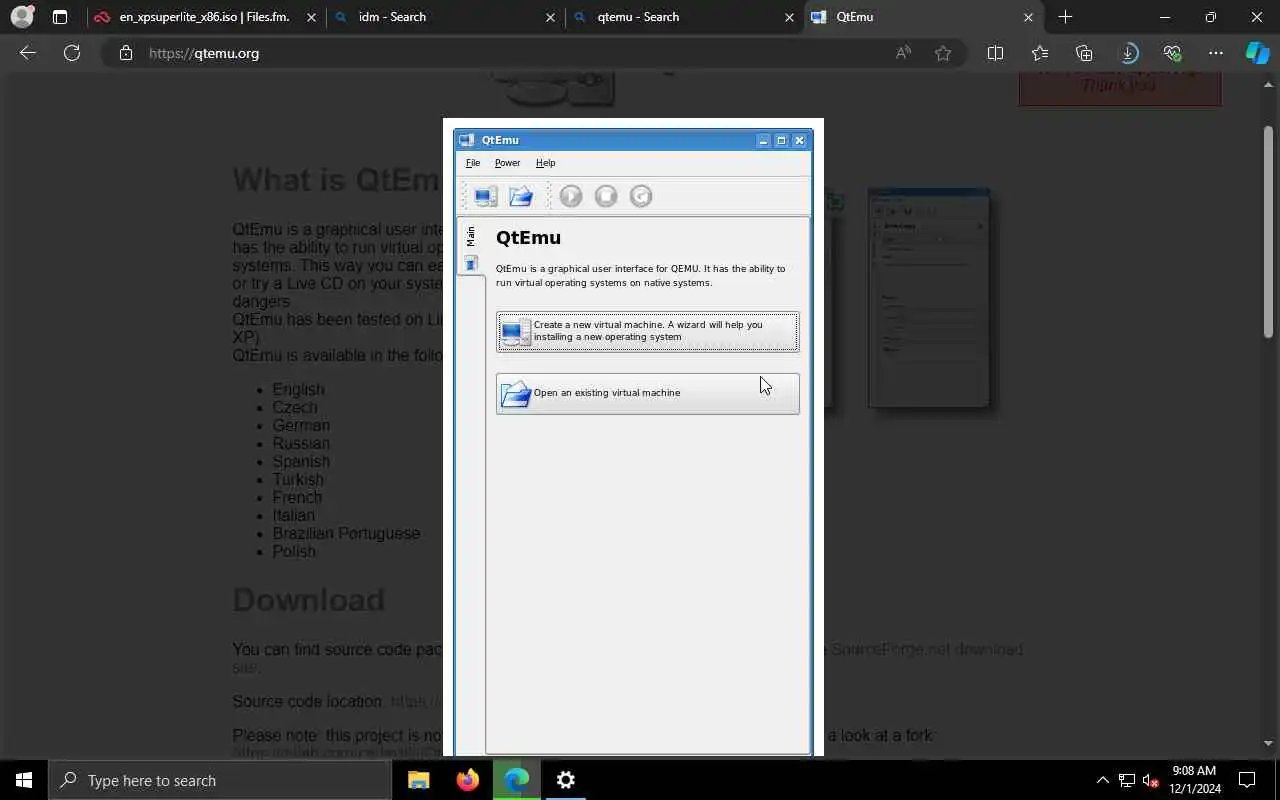Open the Favorites list
This screenshot has width=1280, height=800.
[x=1040, y=53]
